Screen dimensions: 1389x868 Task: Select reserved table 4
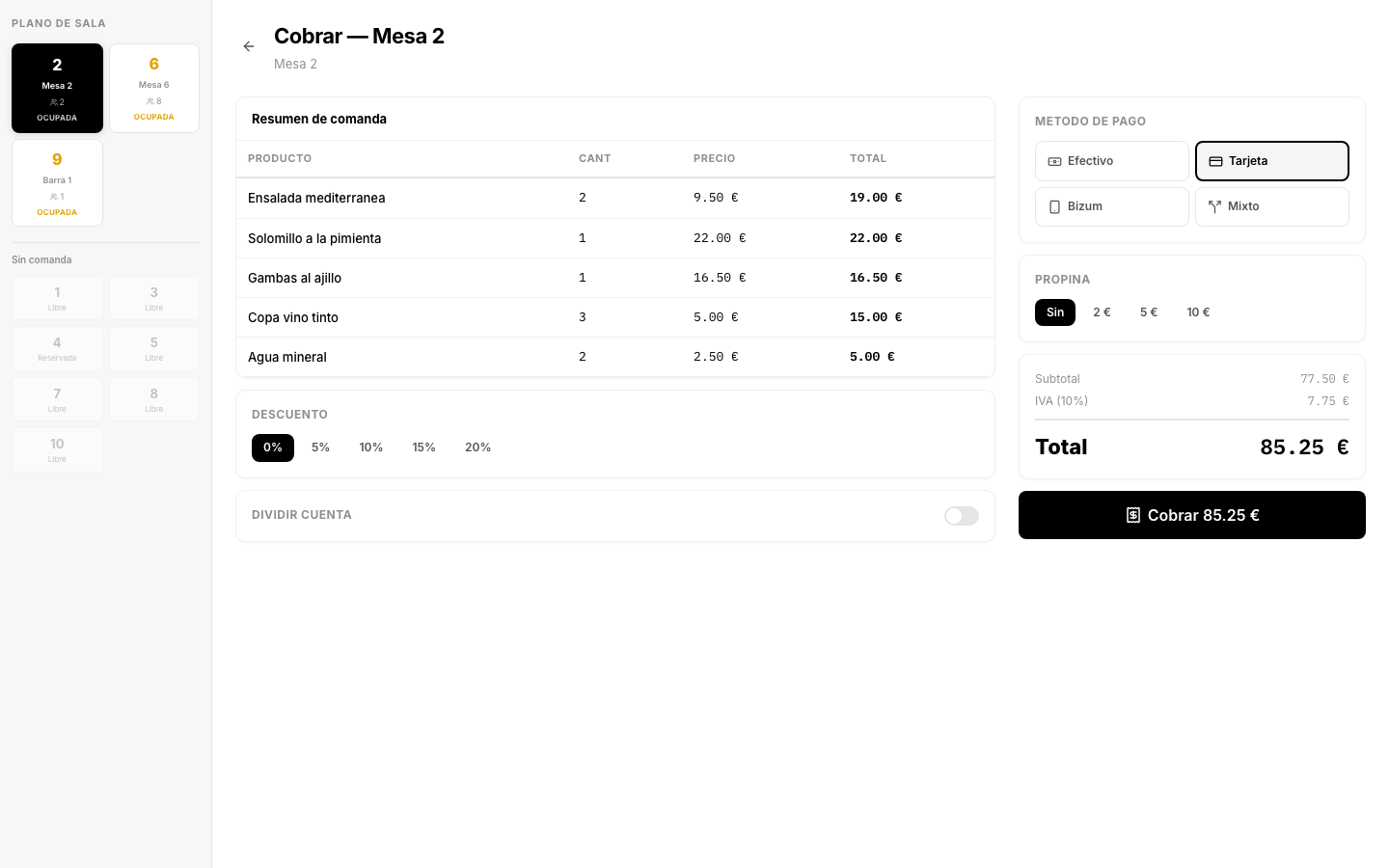pyautogui.click(x=57, y=348)
